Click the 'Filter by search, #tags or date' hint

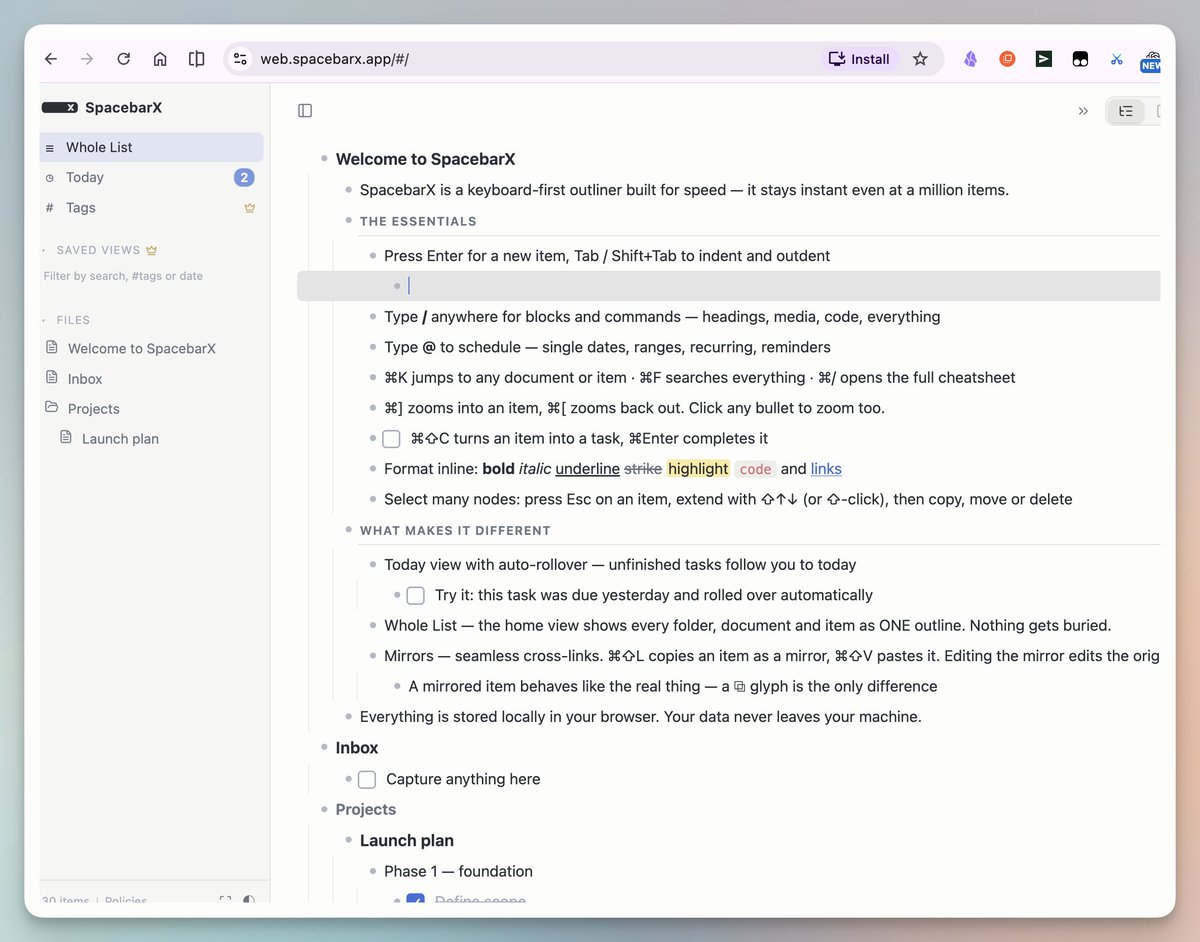(123, 276)
